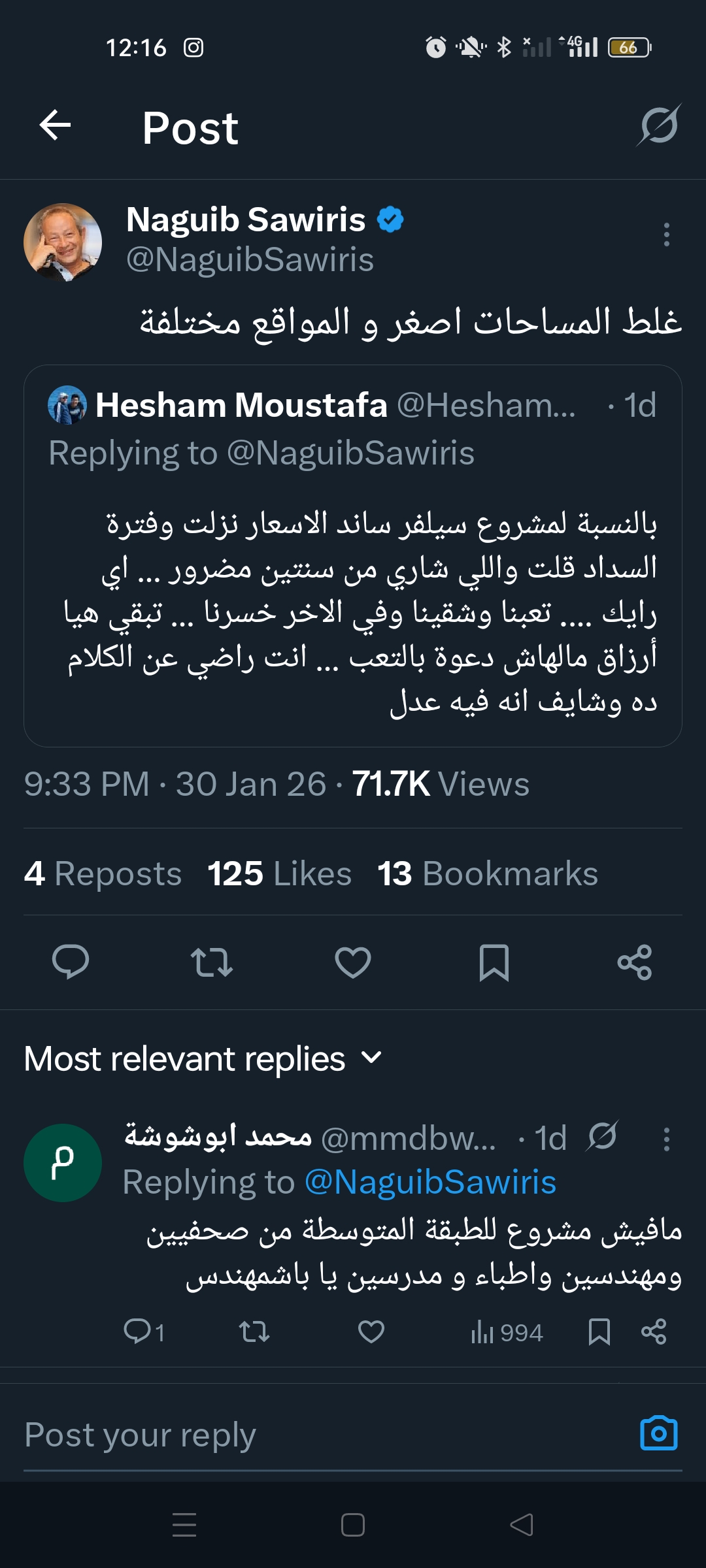The image size is (706, 1568).
Task: Like the main Naguib Sawiris post
Action: point(353,962)
